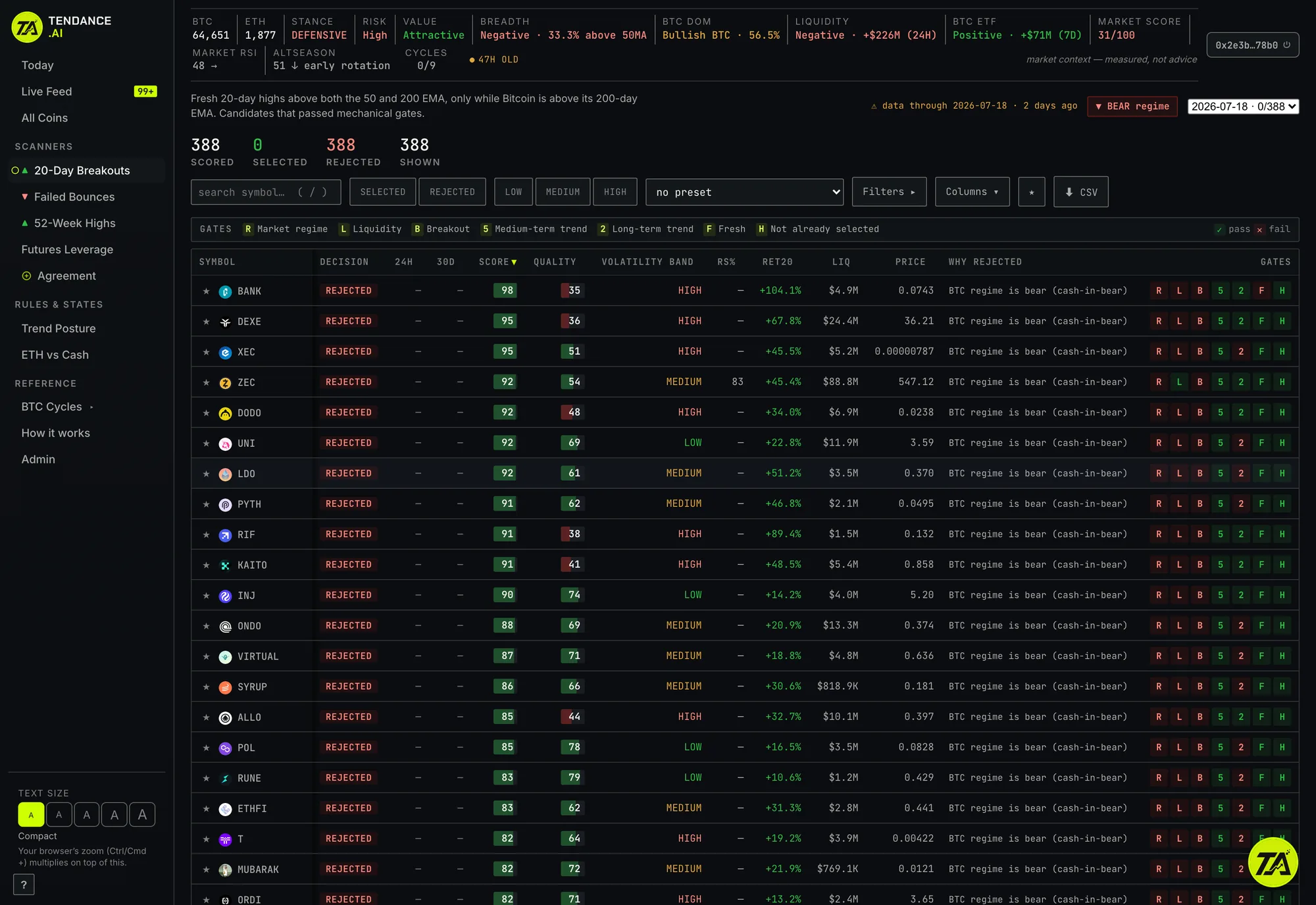Image resolution: width=1316 pixels, height=905 pixels.
Task: Open the 'no preset' dropdown
Action: (744, 192)
